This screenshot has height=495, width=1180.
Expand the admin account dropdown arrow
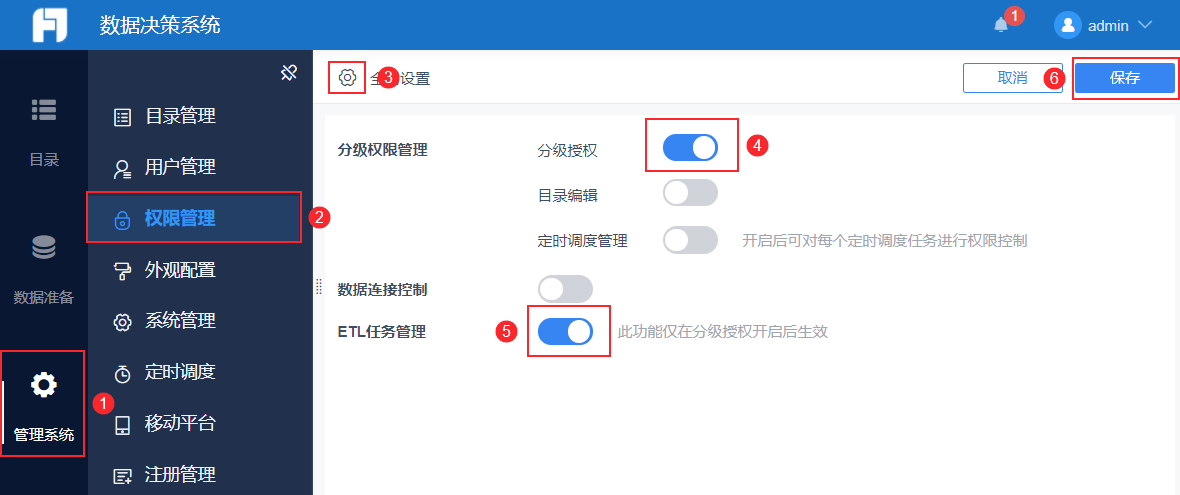pos(1145,25)
